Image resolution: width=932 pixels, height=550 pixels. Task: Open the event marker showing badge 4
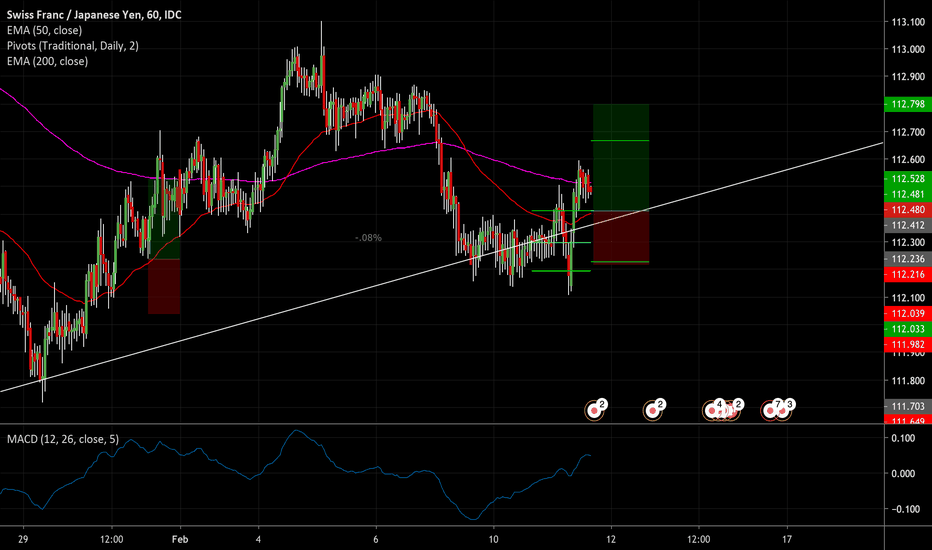711,410
